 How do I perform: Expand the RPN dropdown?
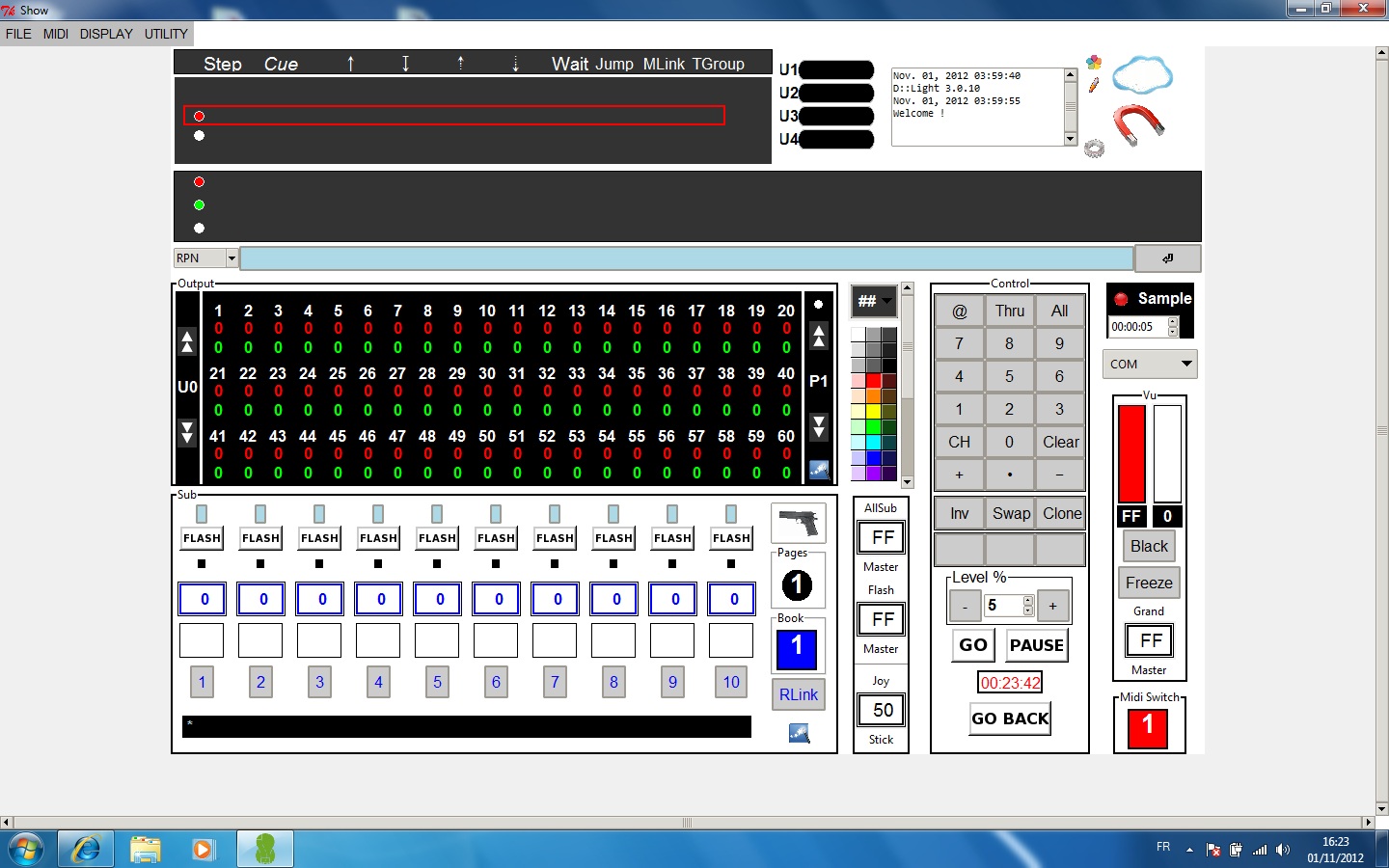pos(231,258)
